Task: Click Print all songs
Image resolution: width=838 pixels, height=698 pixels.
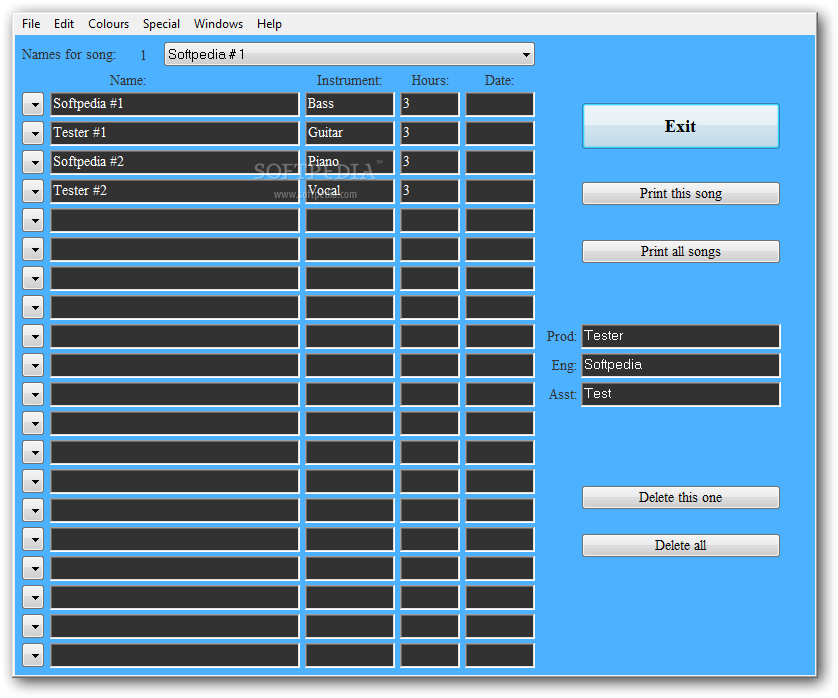Action: pyautogui.click(x=680, y=252)
